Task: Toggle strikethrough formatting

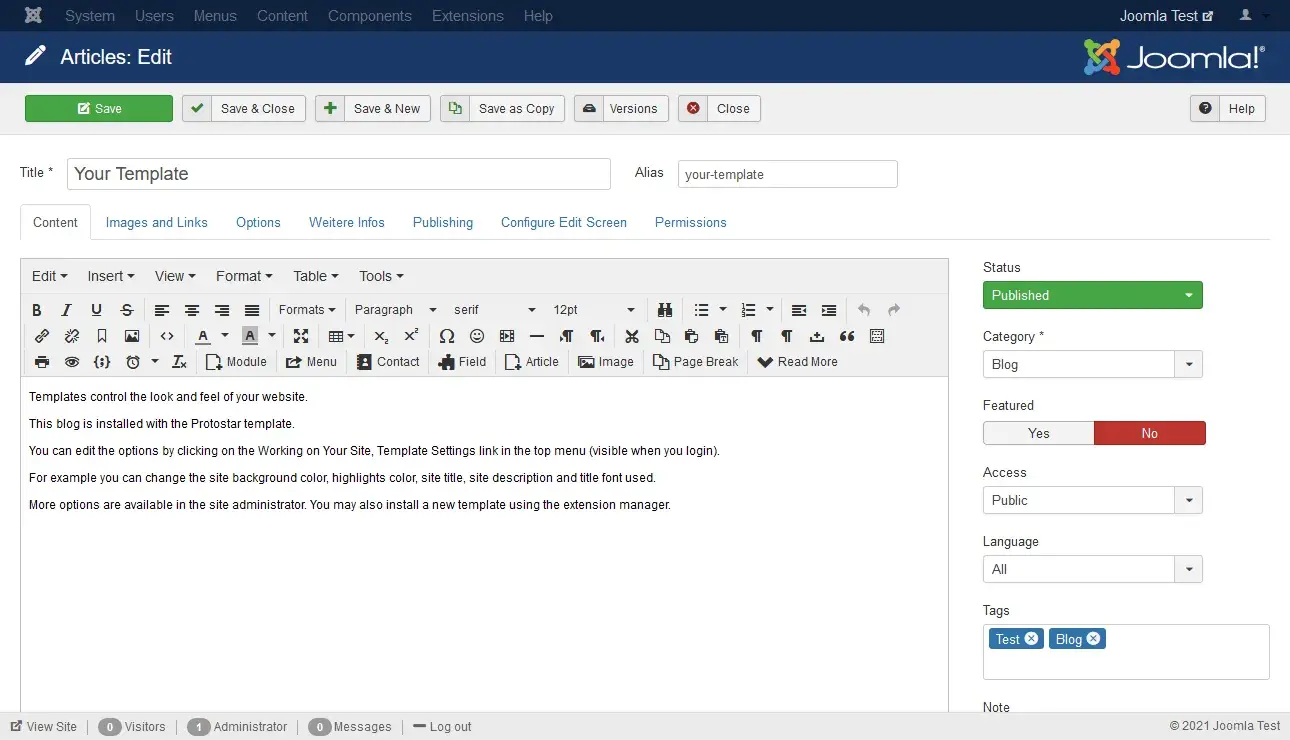Action: click(126, 310)
